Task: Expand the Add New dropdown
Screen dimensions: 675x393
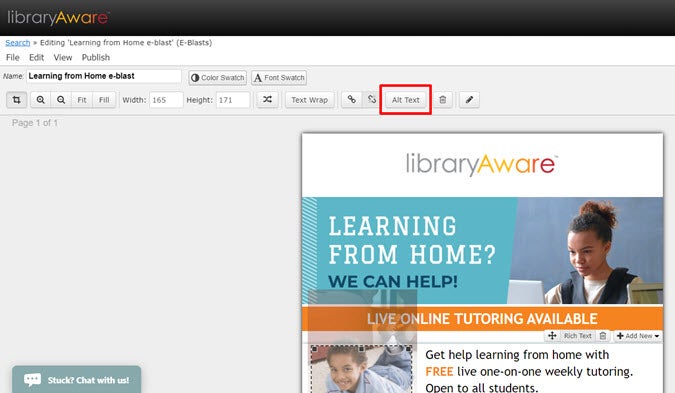Action: (638, 336)
